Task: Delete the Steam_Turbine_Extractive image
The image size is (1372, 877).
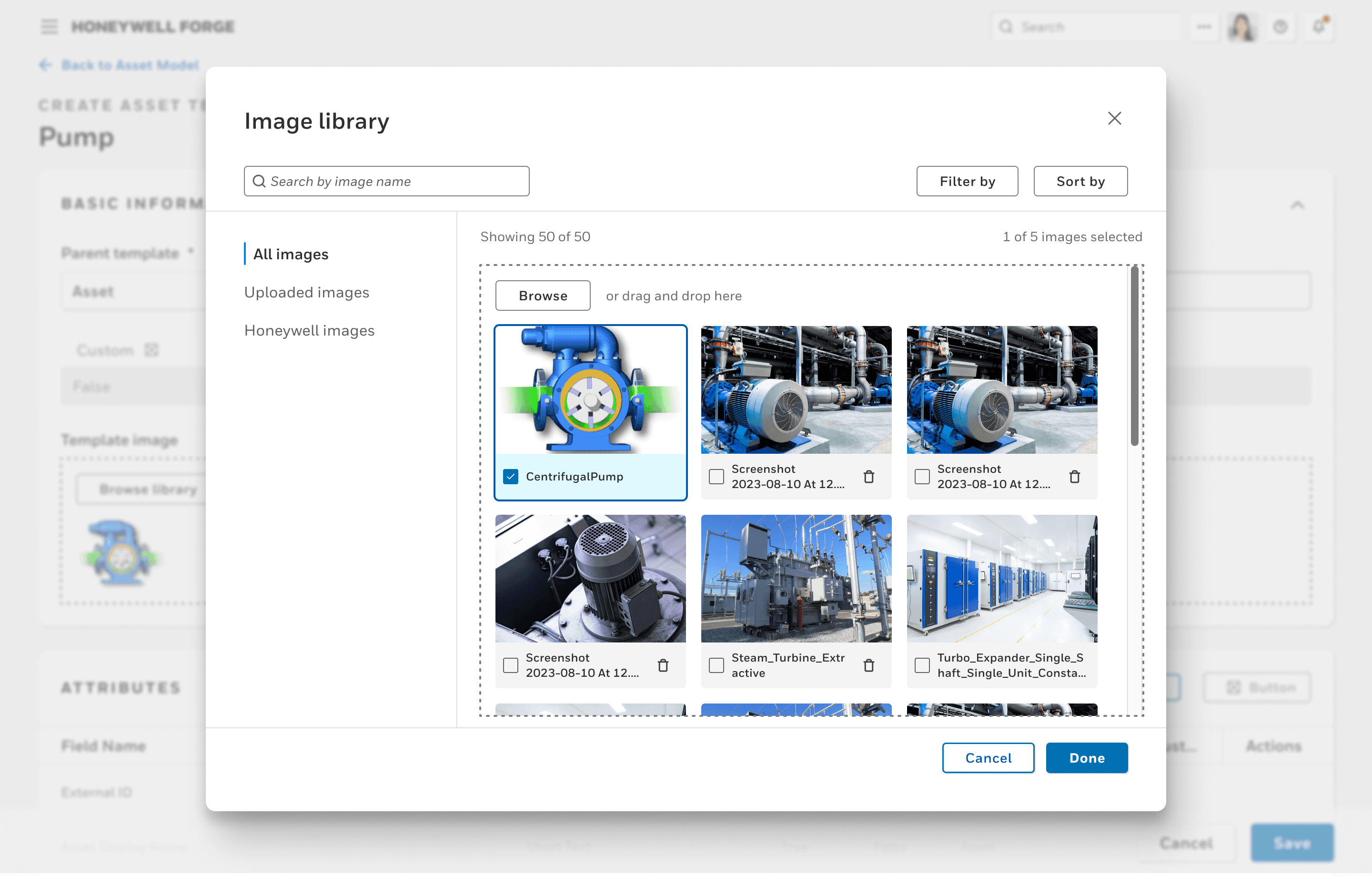Action: [868, 665]
